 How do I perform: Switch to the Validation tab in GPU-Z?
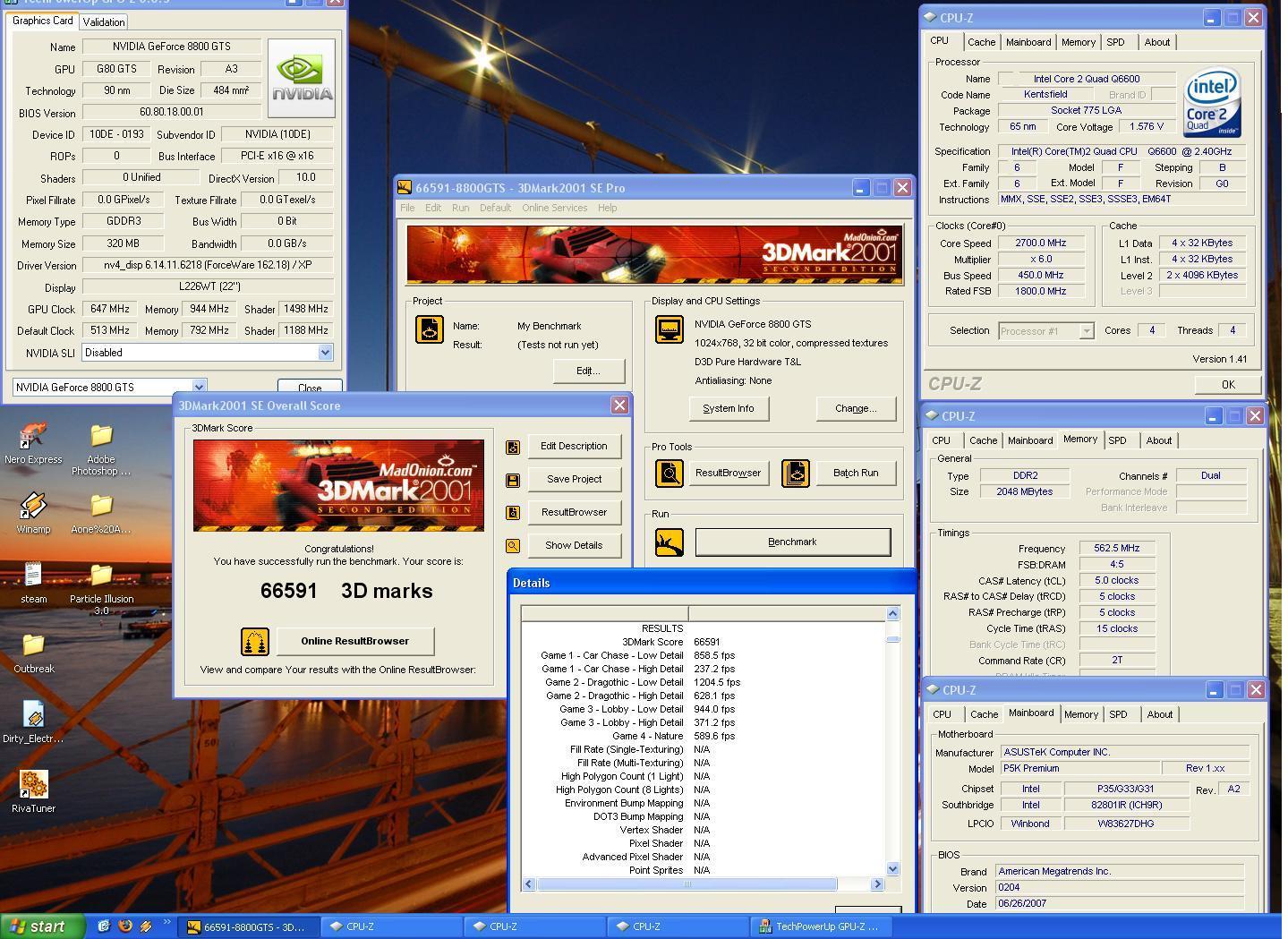tap(104, 21)
